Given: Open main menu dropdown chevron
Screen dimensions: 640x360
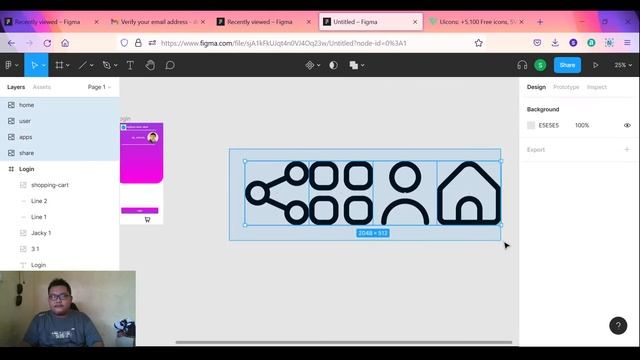Looking at the screenshot, I should click(17, 65).
